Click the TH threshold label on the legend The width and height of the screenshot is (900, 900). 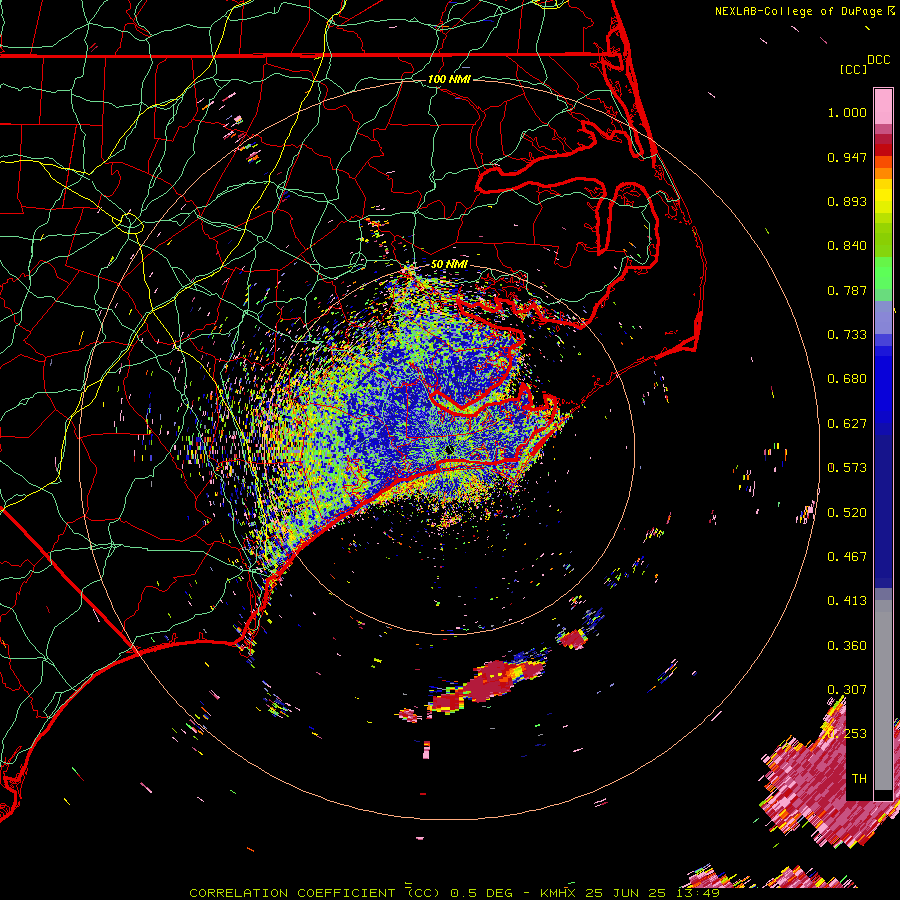[x=859, y=779]
